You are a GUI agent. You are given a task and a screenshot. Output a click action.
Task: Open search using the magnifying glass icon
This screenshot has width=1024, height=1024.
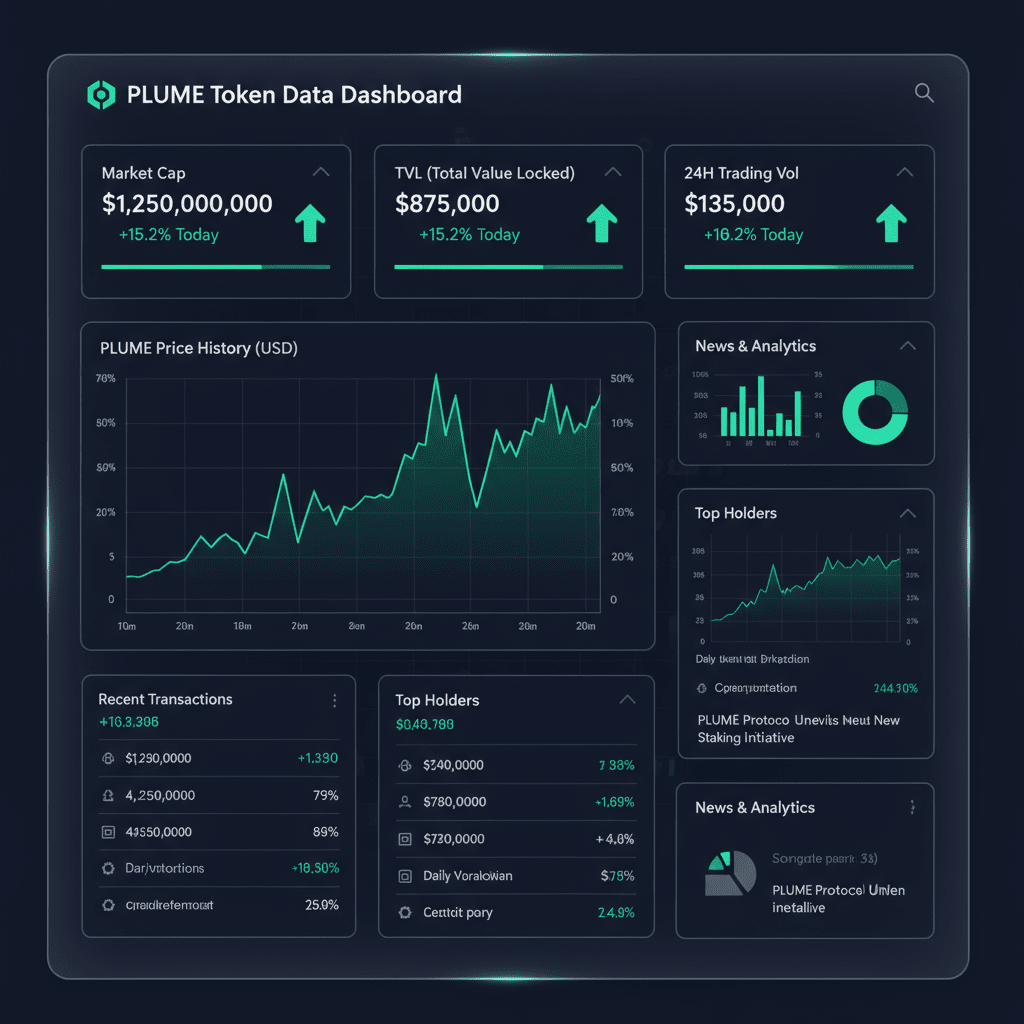923,93
